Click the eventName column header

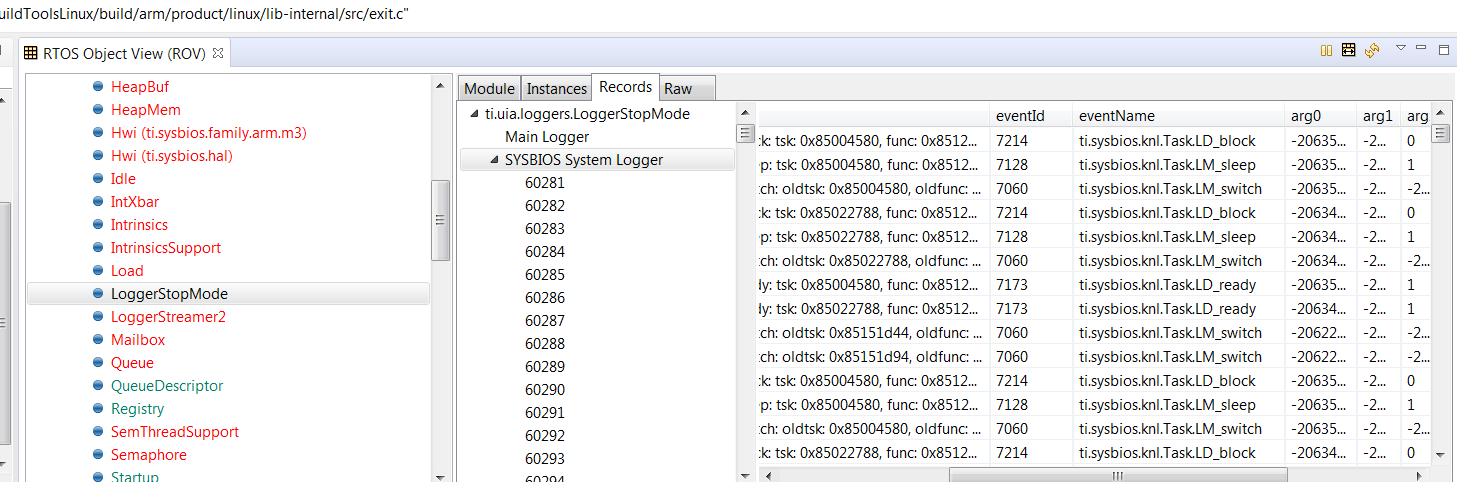coord(1116,116)
